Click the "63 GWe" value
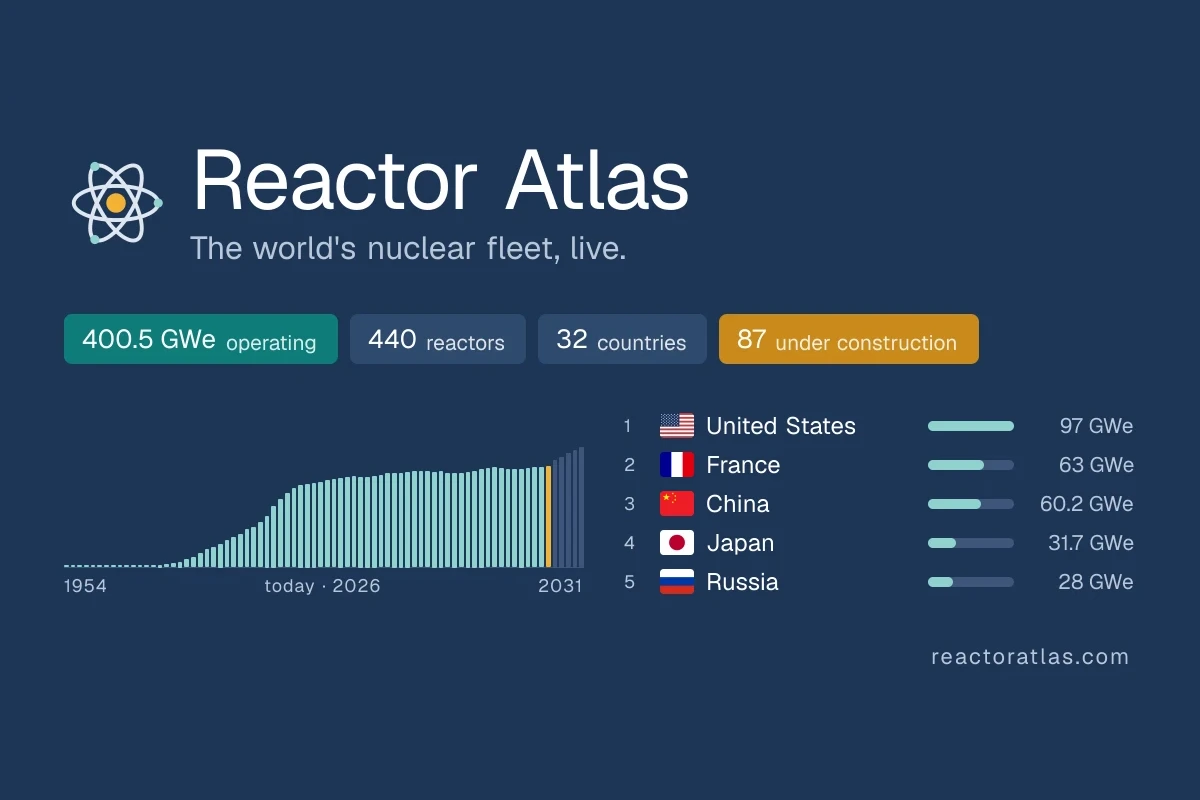Screen dimensions: 1200x800 [1096, 465]
